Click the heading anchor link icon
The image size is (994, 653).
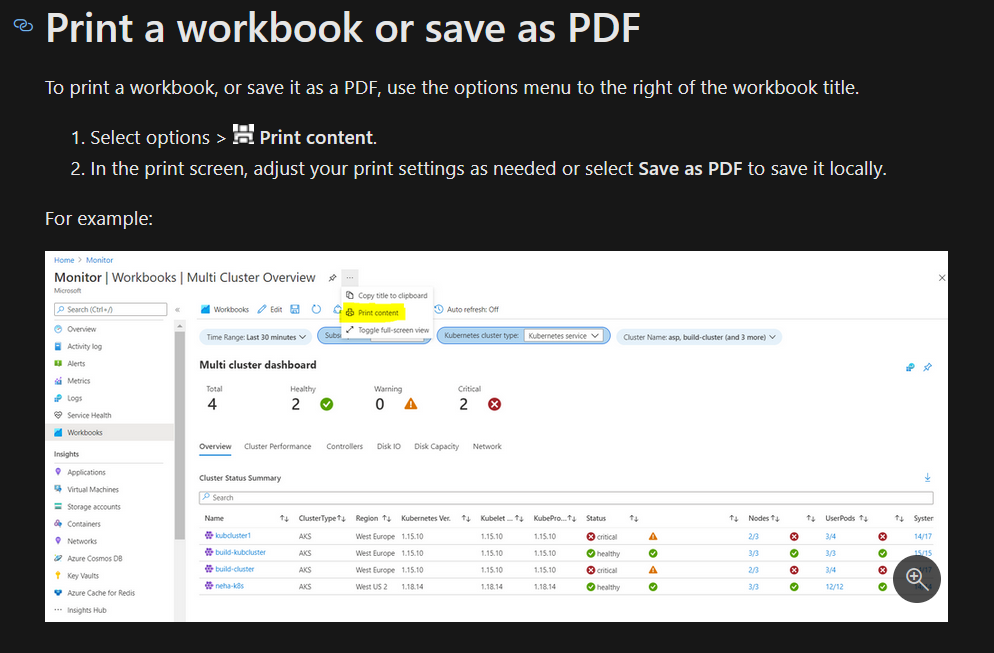click(23, 26)
